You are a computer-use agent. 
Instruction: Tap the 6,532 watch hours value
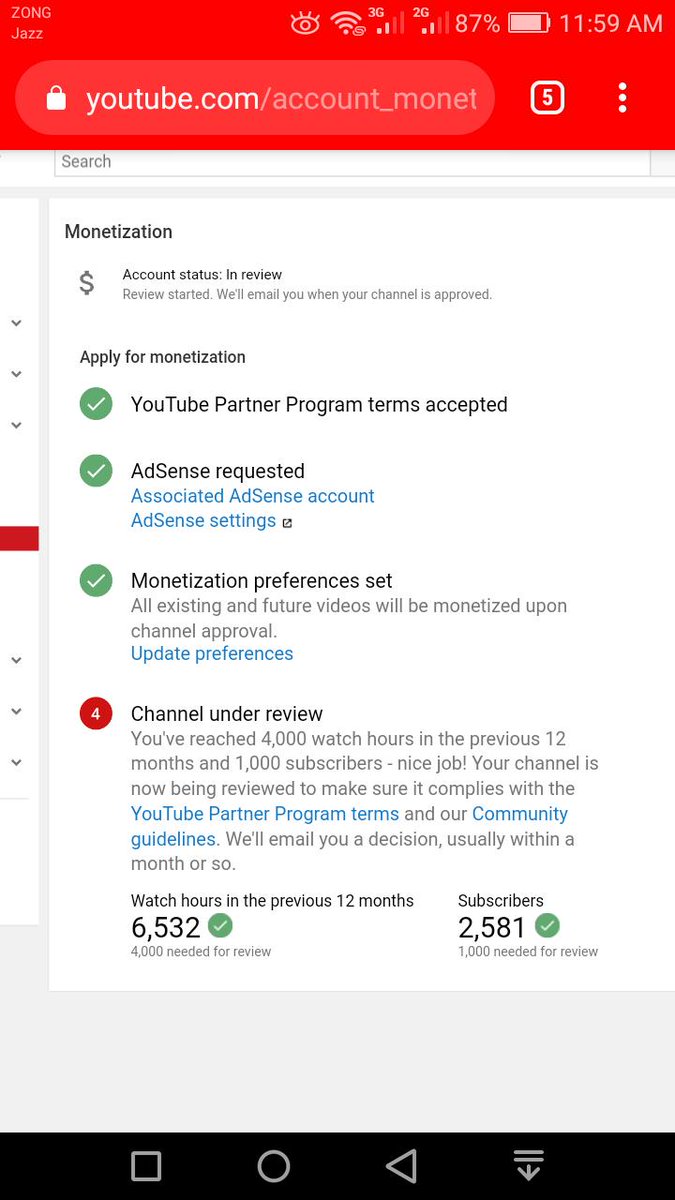coord(166,927)
